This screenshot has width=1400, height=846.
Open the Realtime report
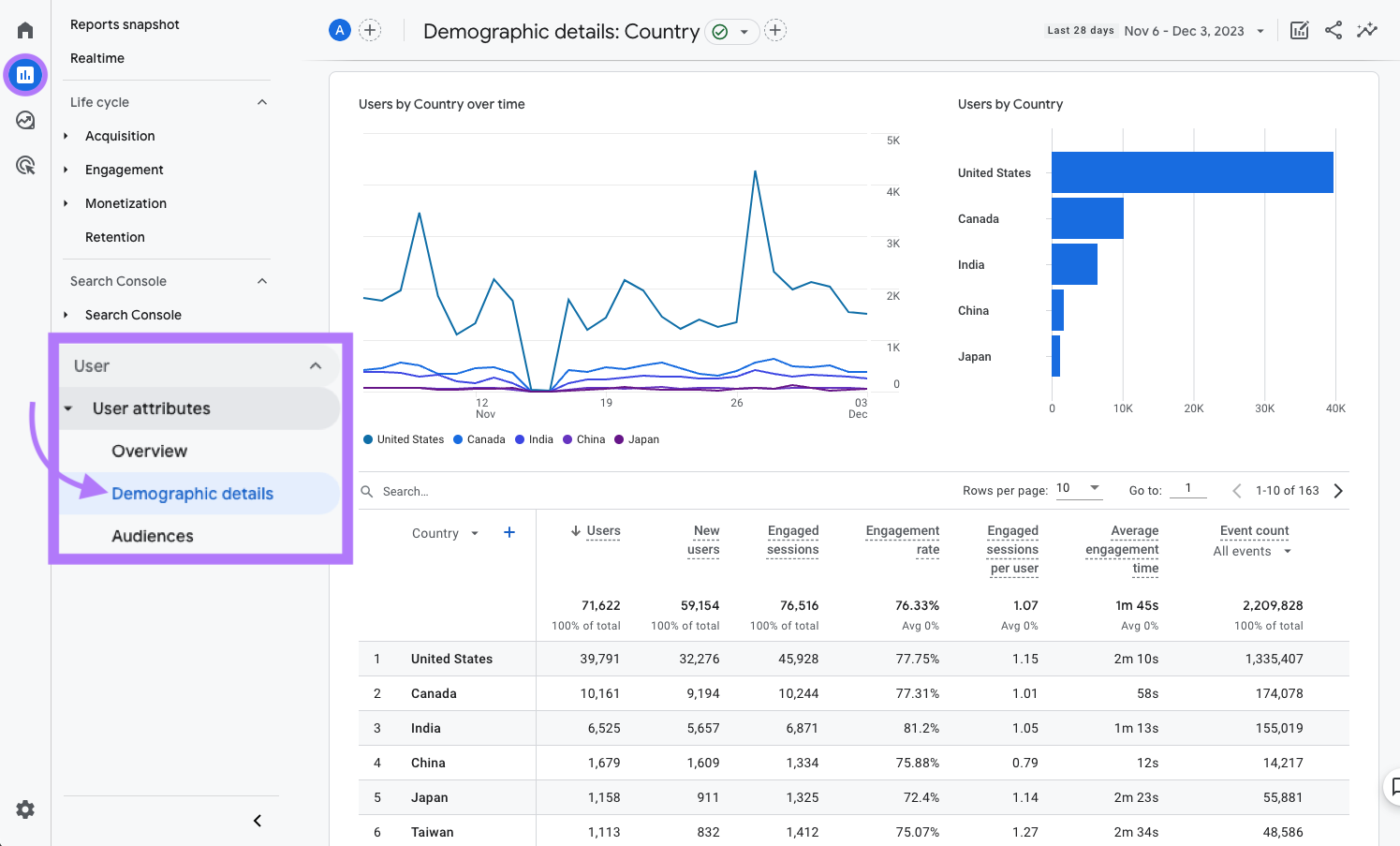[96, 58]
